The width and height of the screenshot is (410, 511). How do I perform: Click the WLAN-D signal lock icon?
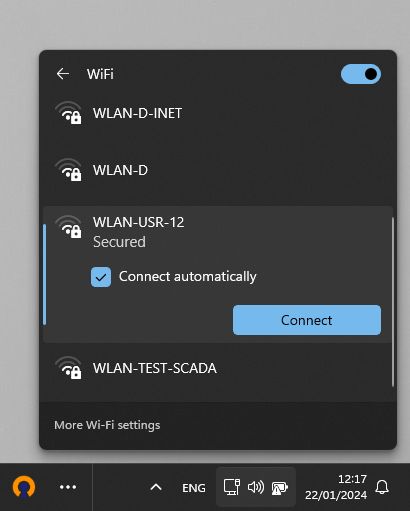coord(69,170)
